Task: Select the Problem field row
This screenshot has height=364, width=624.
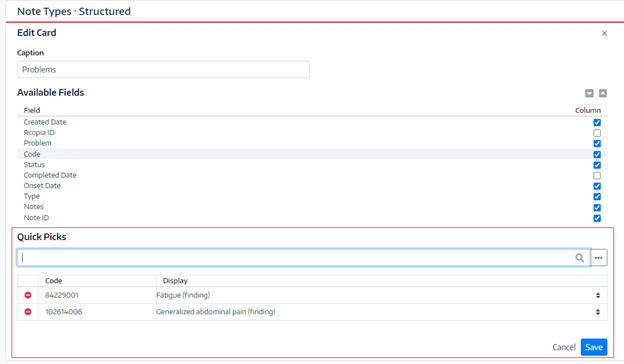Action: tap(312, 143)
